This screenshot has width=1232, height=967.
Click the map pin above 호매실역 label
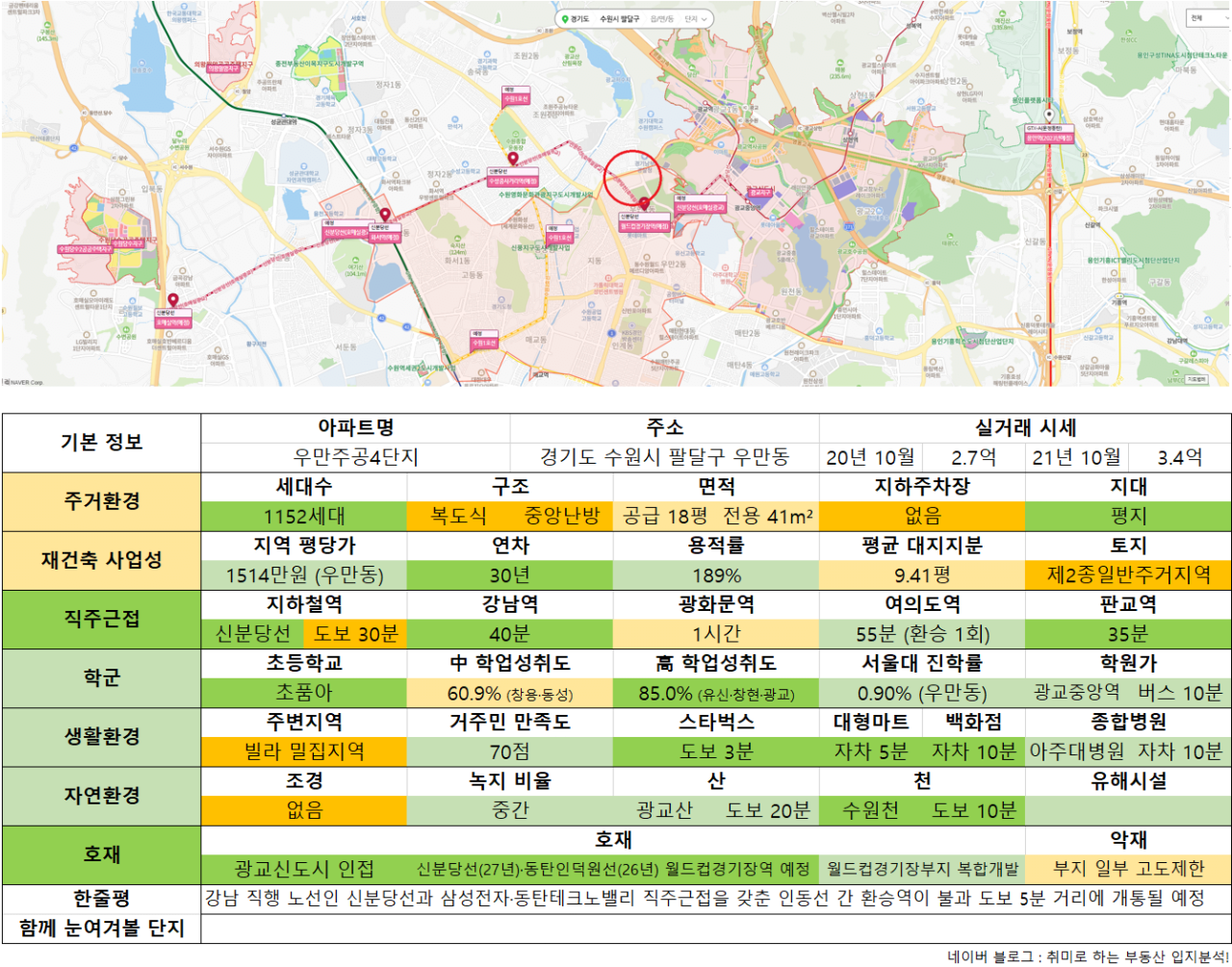(173, 300)
